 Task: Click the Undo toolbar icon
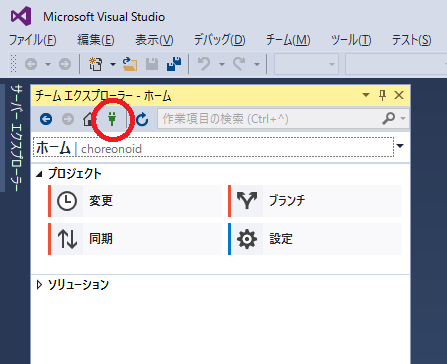204,63
